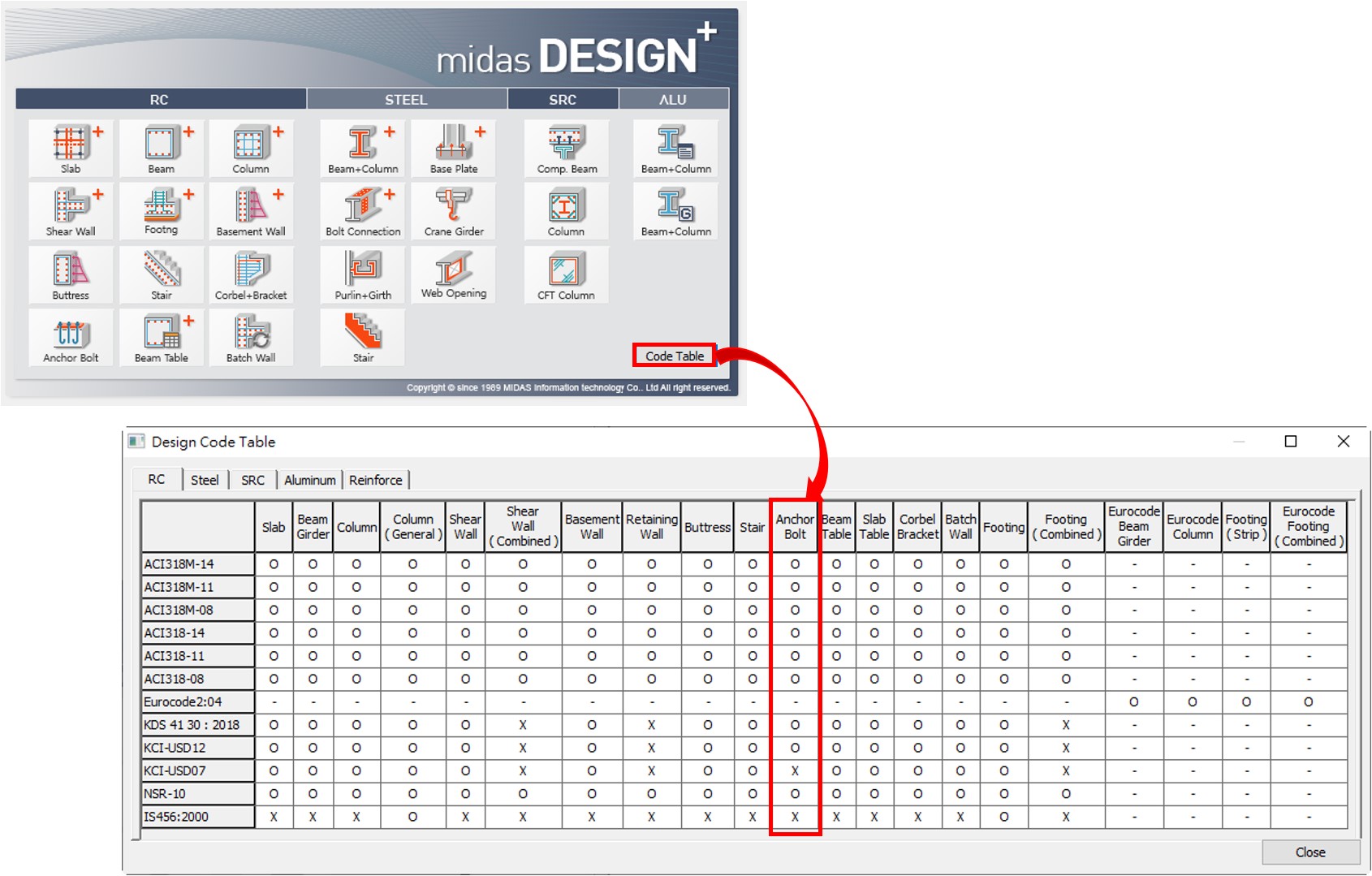Open the Corbel+Bracket module
1372x876 pixels.
pyautogui.click(x=251, y=274)
